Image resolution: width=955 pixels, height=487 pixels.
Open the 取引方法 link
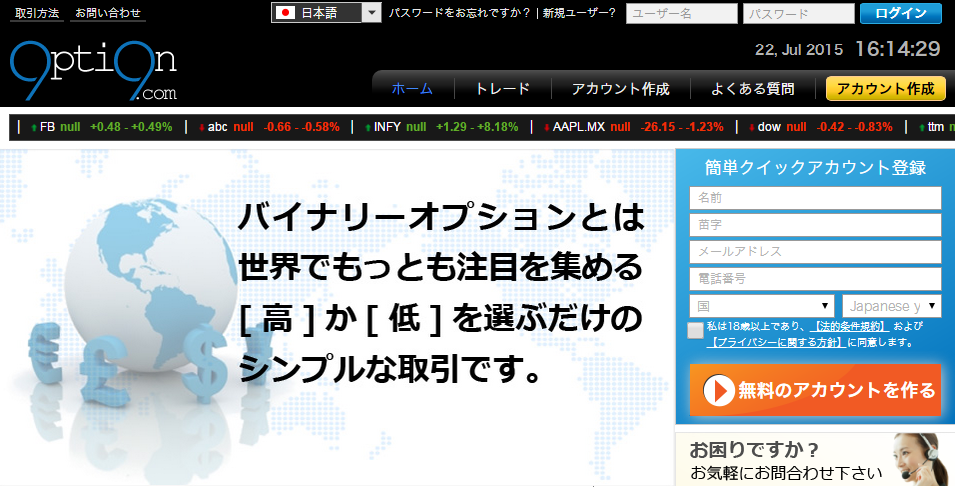(x=37, y=13)
